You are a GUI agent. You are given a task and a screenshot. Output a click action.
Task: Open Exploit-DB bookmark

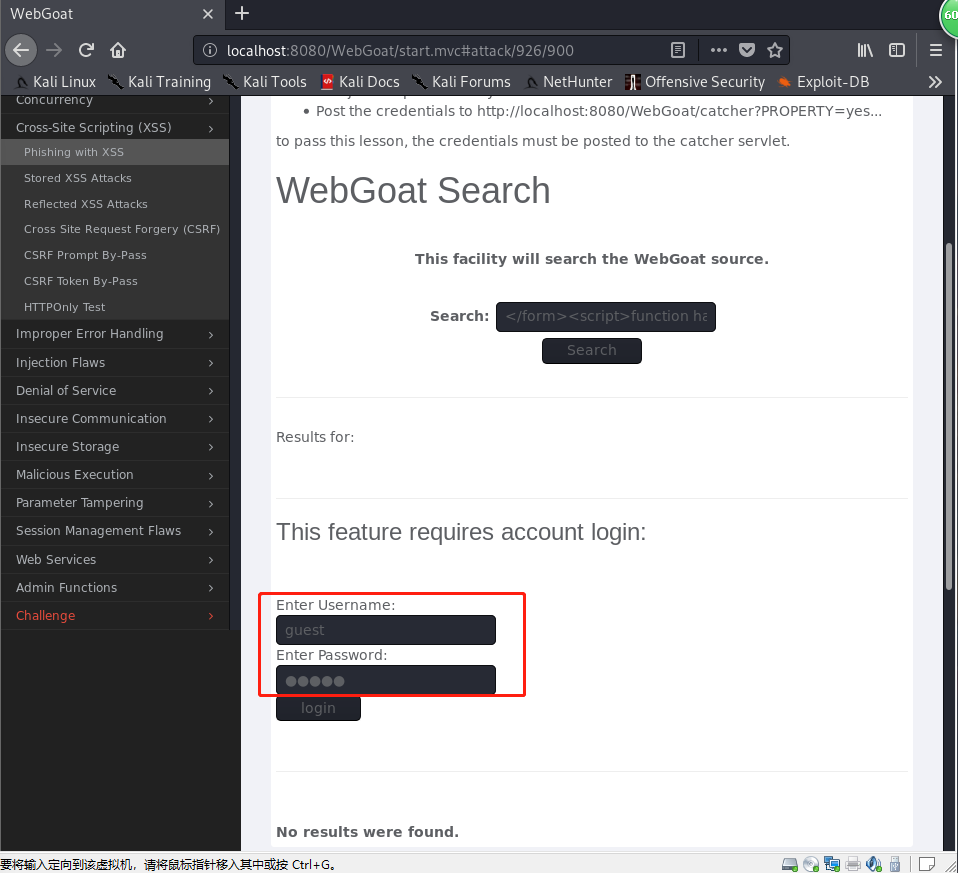click(823, 82)
